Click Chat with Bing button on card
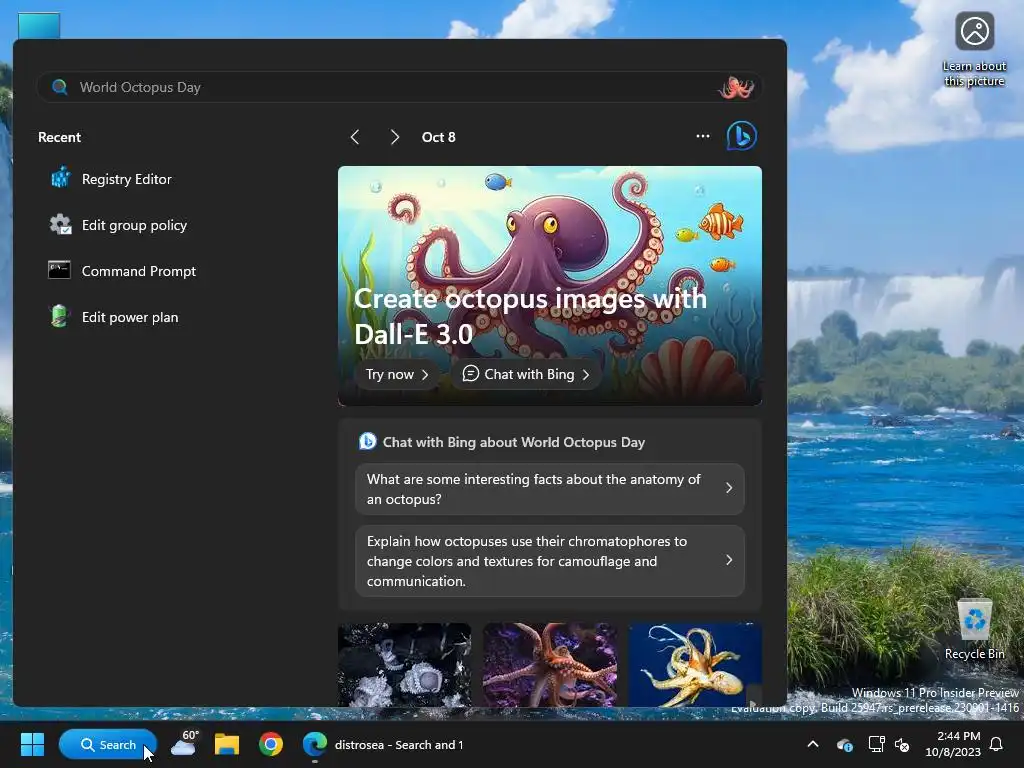The width and height of the screenshot is (1024, 768). pos(526,374)
